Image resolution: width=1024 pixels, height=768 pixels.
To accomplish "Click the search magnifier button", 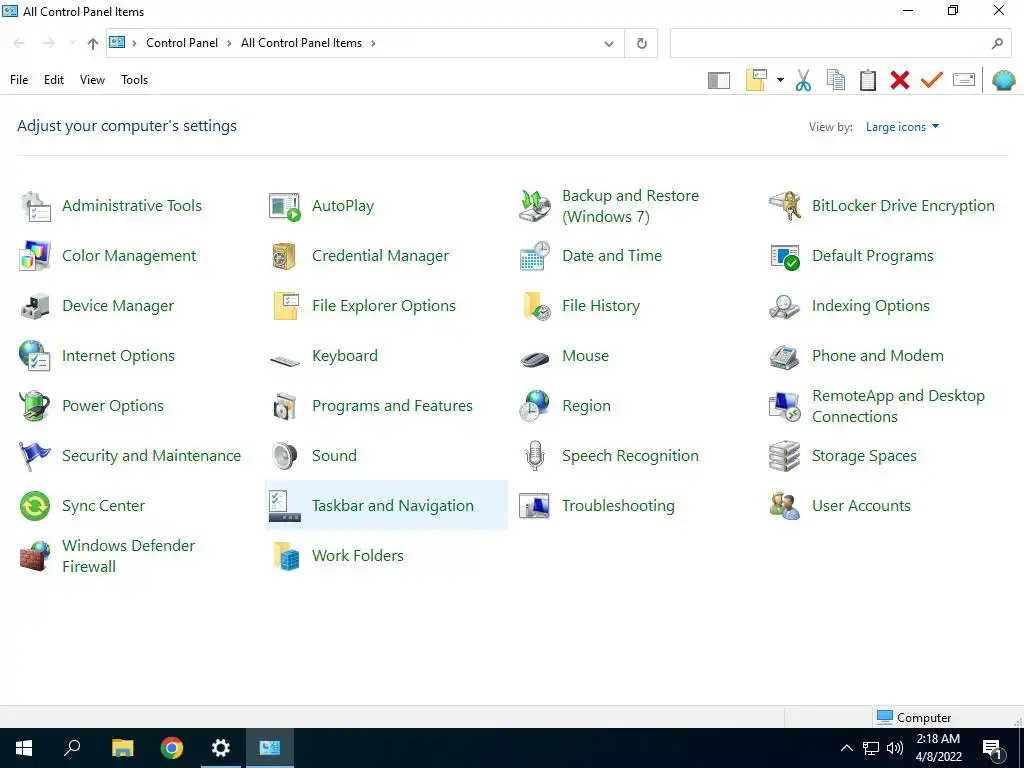I will [x=997, y=44].
